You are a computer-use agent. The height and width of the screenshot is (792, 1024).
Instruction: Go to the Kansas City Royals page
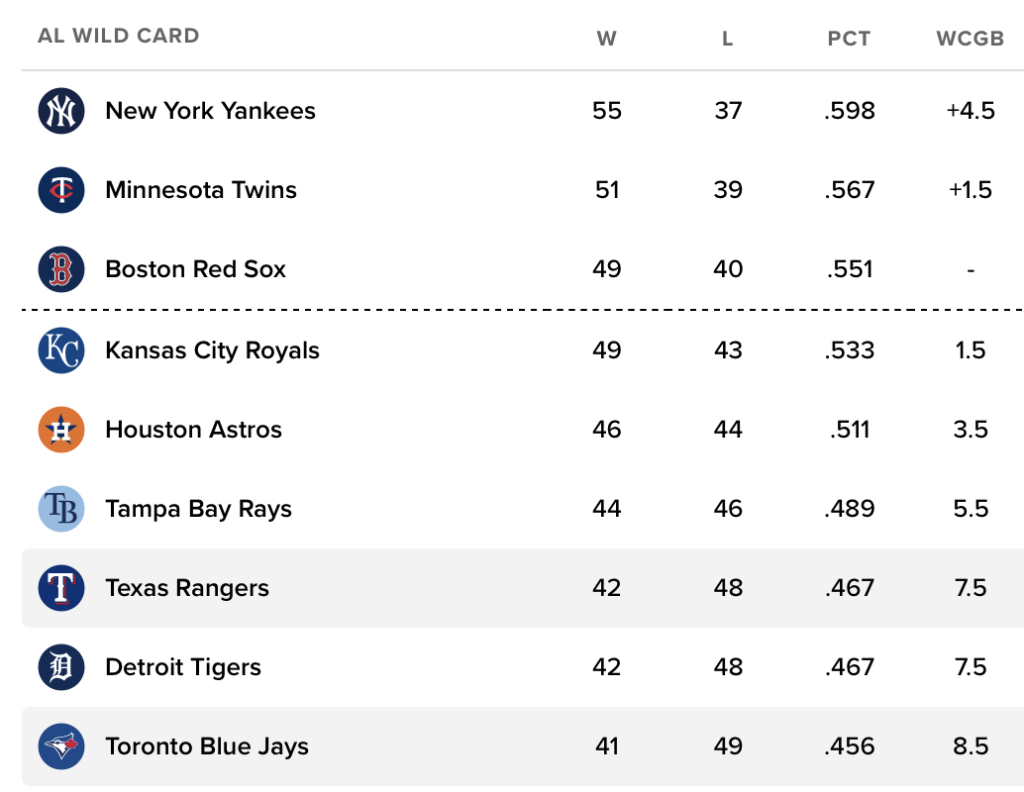point(212,350)
